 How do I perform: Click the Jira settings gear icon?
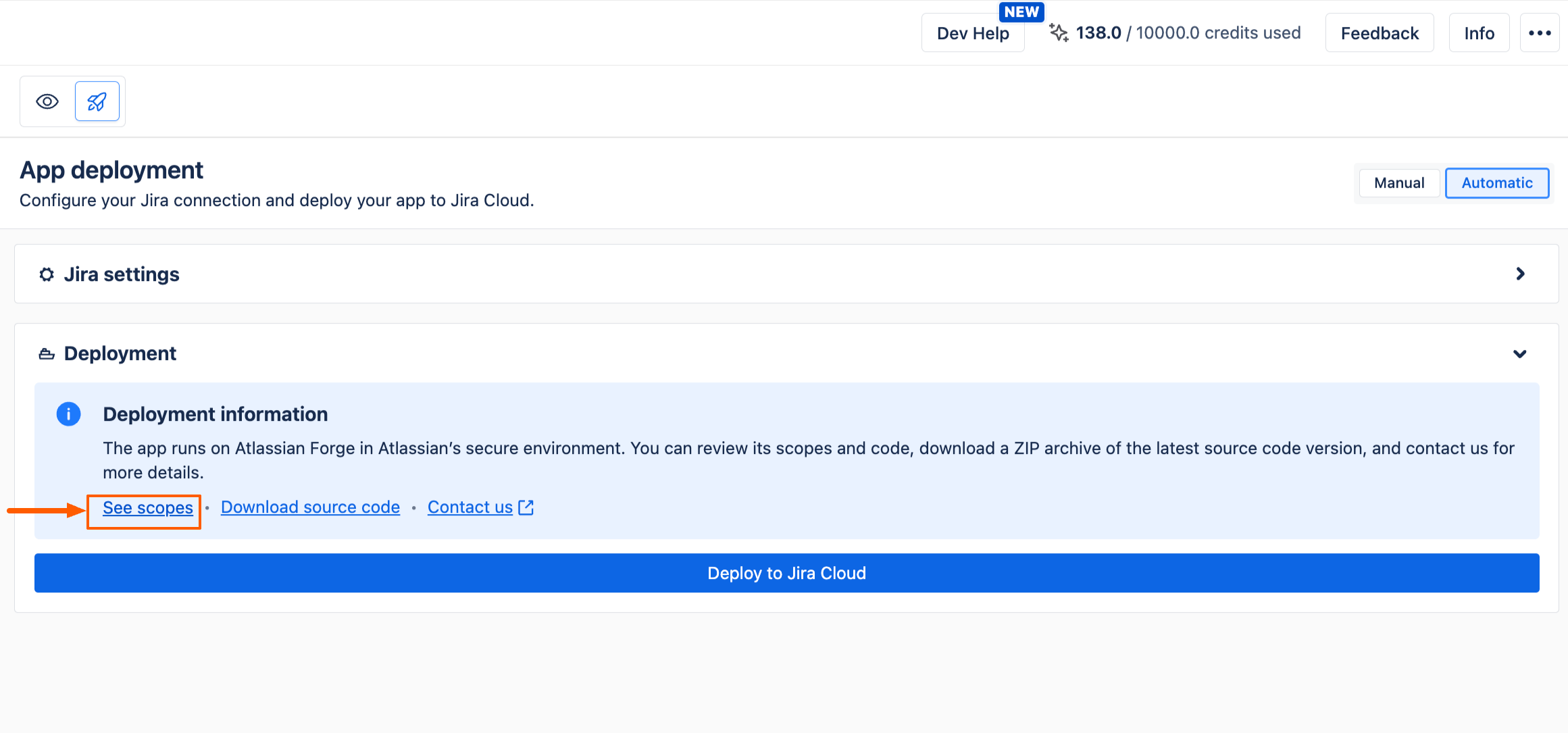click(47, 274)
